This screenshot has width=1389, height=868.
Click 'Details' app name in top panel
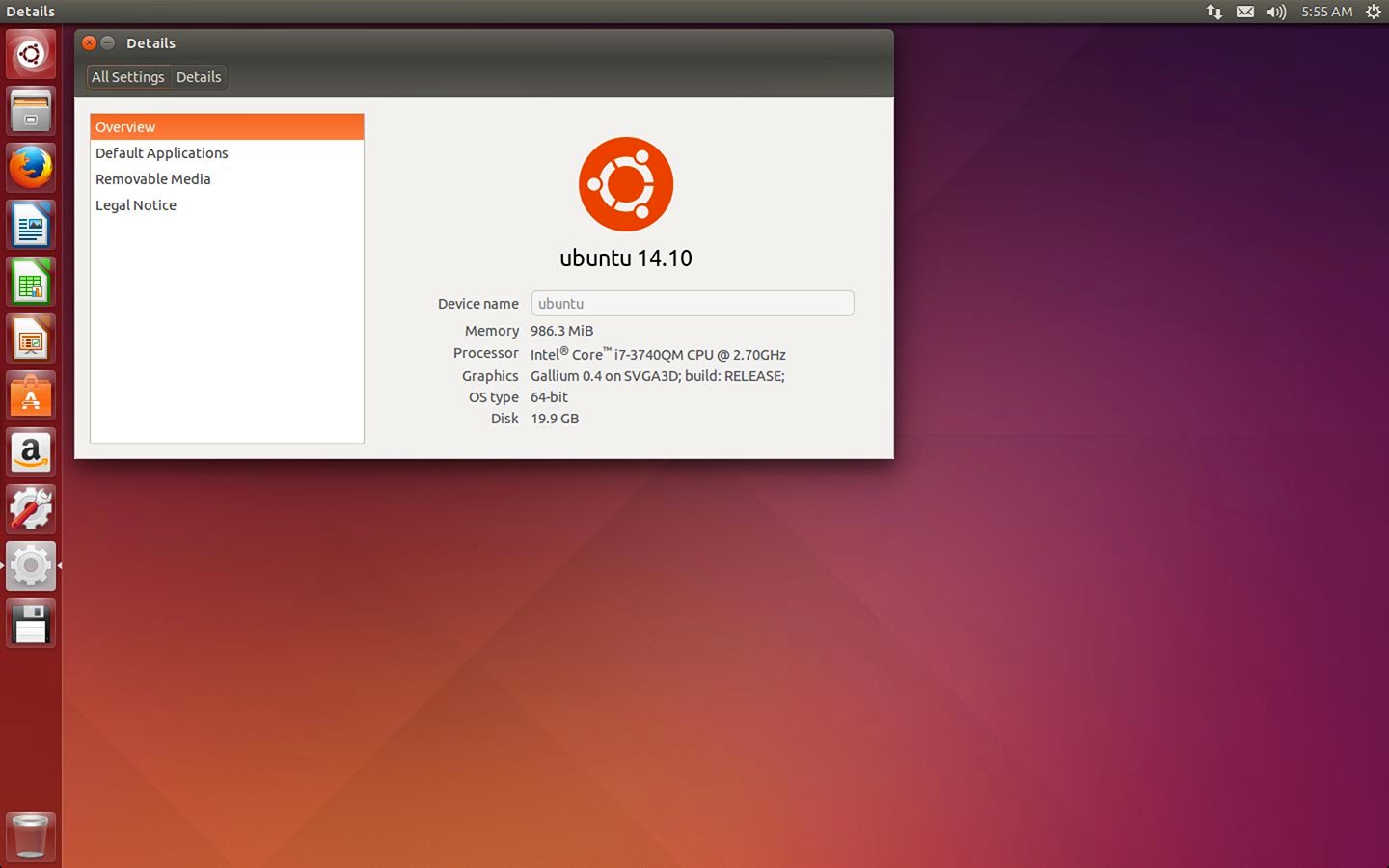[x=30, y=12]
